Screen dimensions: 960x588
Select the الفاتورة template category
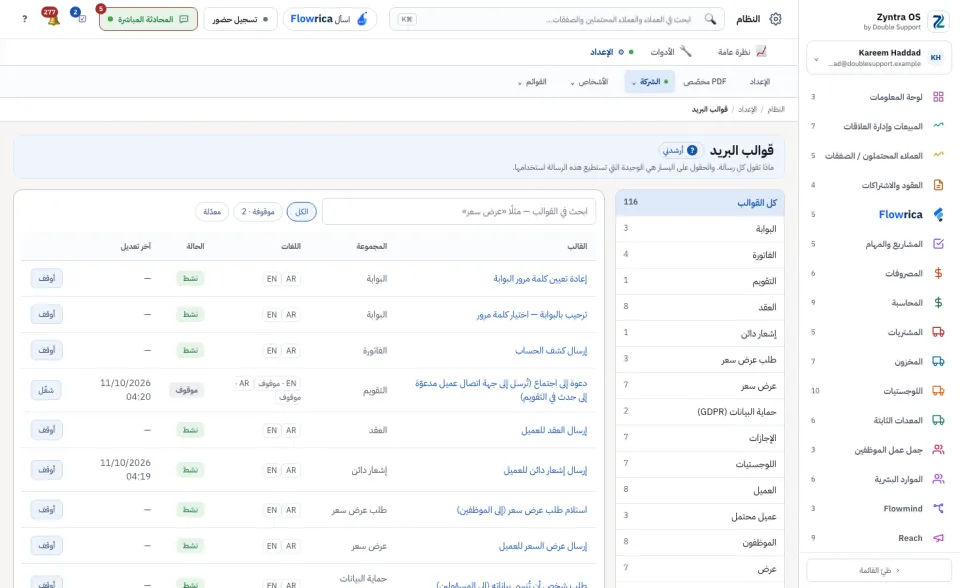tap(700, 255)
